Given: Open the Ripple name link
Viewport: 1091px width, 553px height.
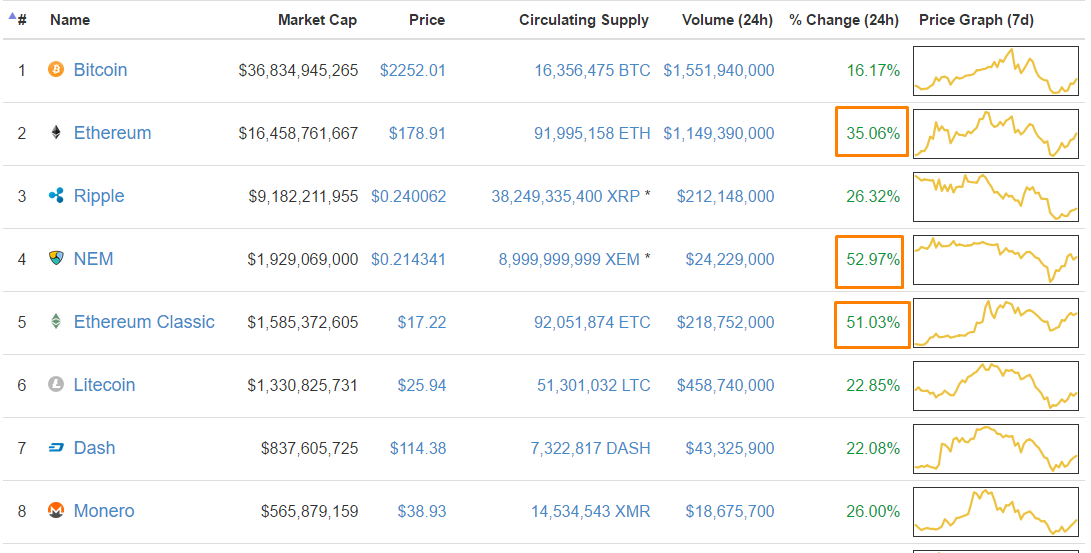Looking at the screenshot, I should (x=99, y=196).
